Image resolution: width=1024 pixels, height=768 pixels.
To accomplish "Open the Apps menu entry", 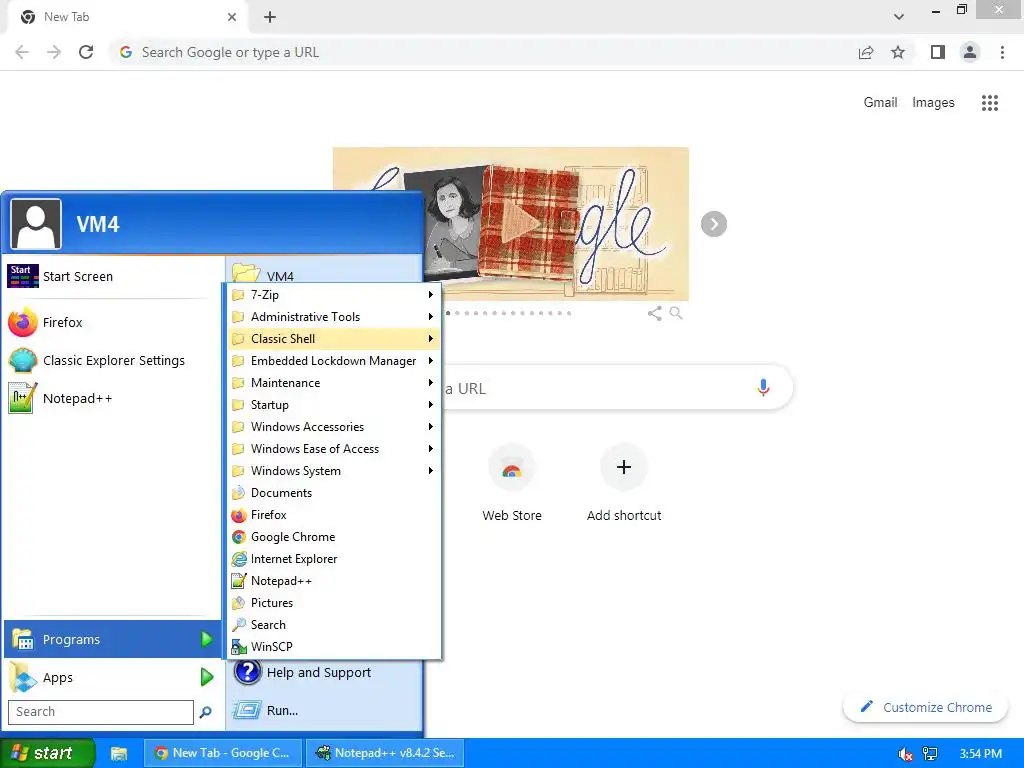I will pyautogui.click(x=112, y=677).
